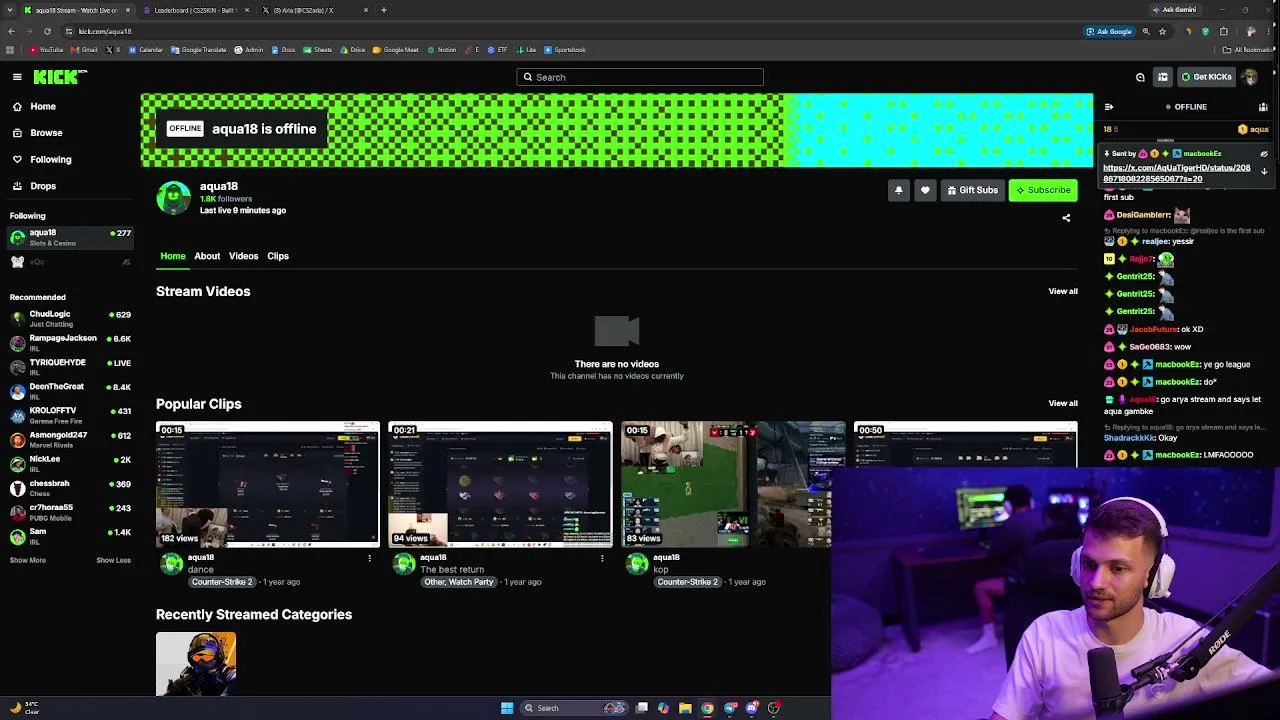
Task: Expand the pinned message with down arrow
Action: coord(1264,172)
